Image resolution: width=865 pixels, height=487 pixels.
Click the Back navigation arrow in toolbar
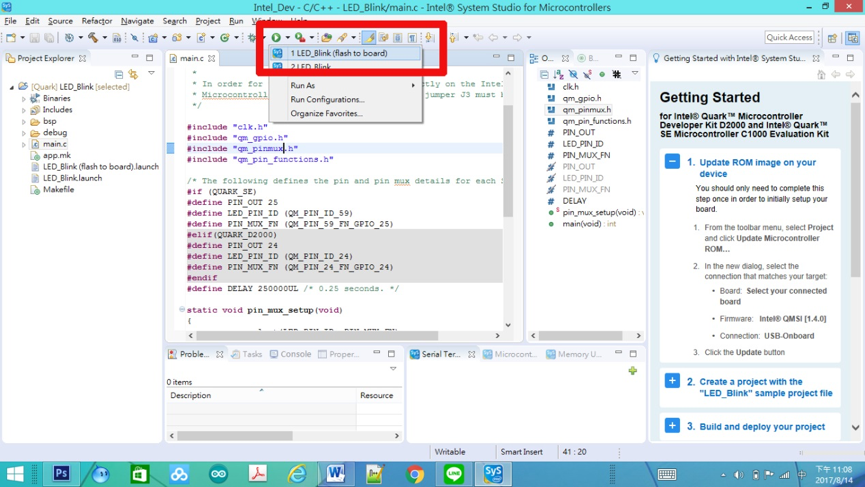493,38
